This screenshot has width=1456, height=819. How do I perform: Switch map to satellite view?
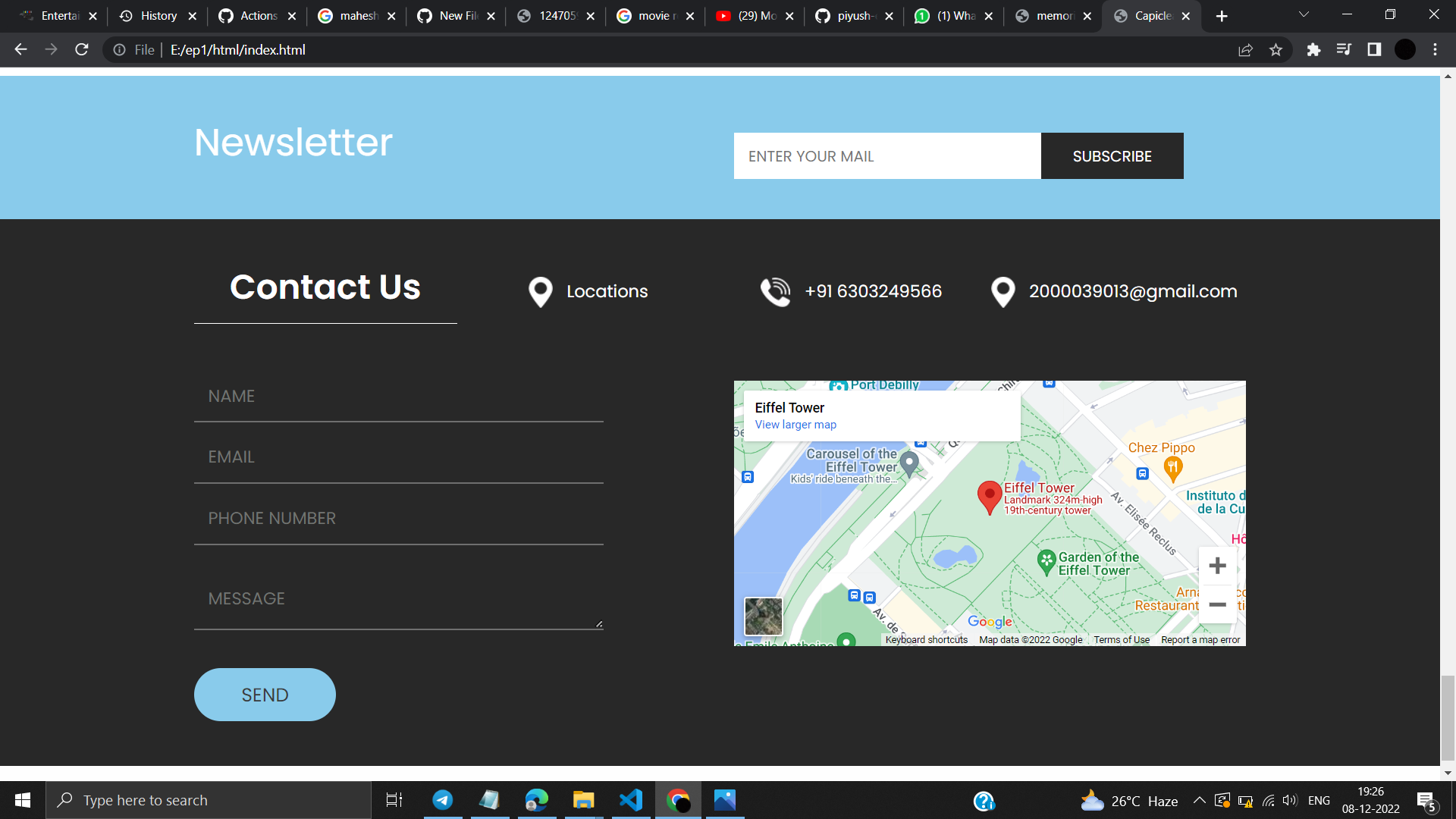(x=765, y=616)
